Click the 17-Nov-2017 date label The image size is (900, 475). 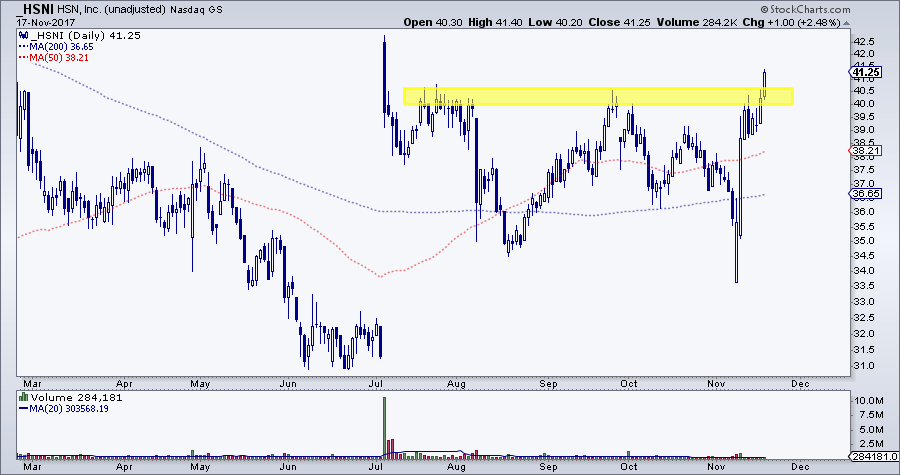pos(37,21)
